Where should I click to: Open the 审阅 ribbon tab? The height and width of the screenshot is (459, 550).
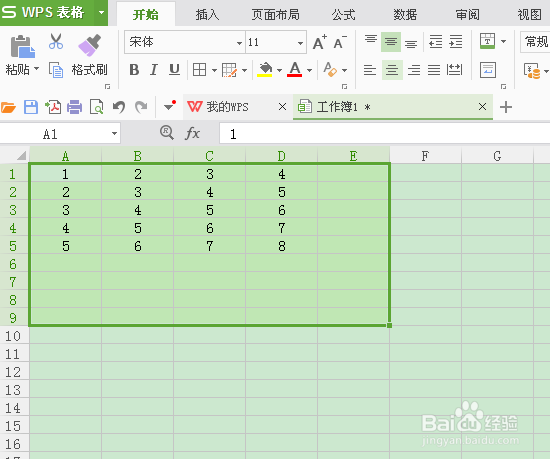click(x=467, y=15)
